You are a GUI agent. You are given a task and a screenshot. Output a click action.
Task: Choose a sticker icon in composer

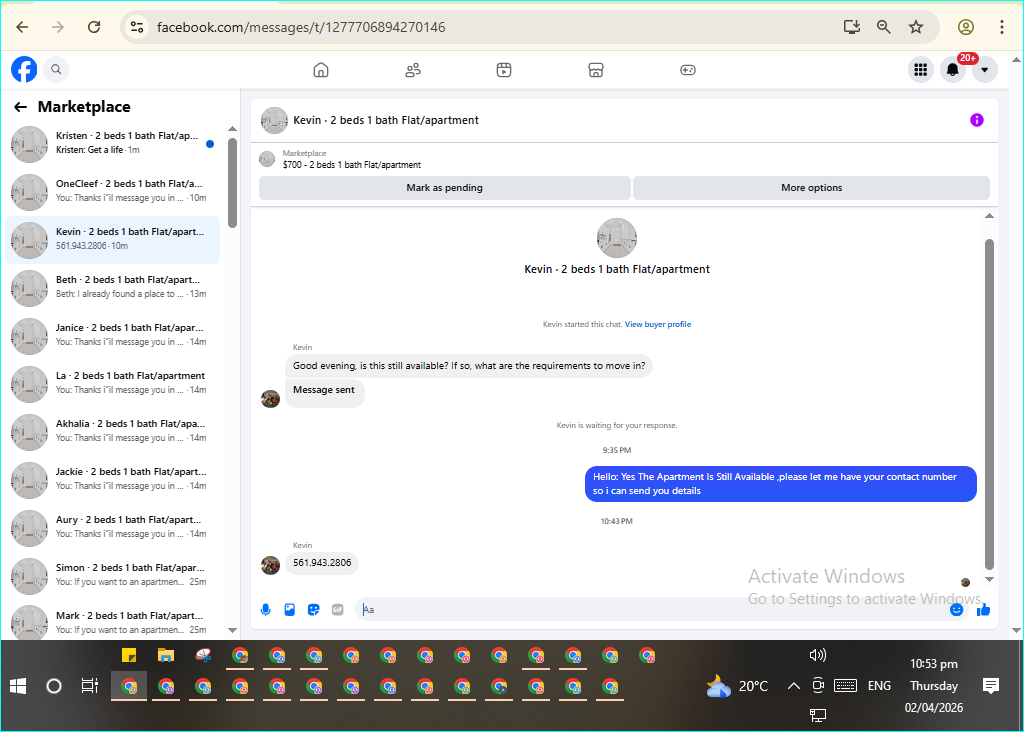tap(314, 610)
